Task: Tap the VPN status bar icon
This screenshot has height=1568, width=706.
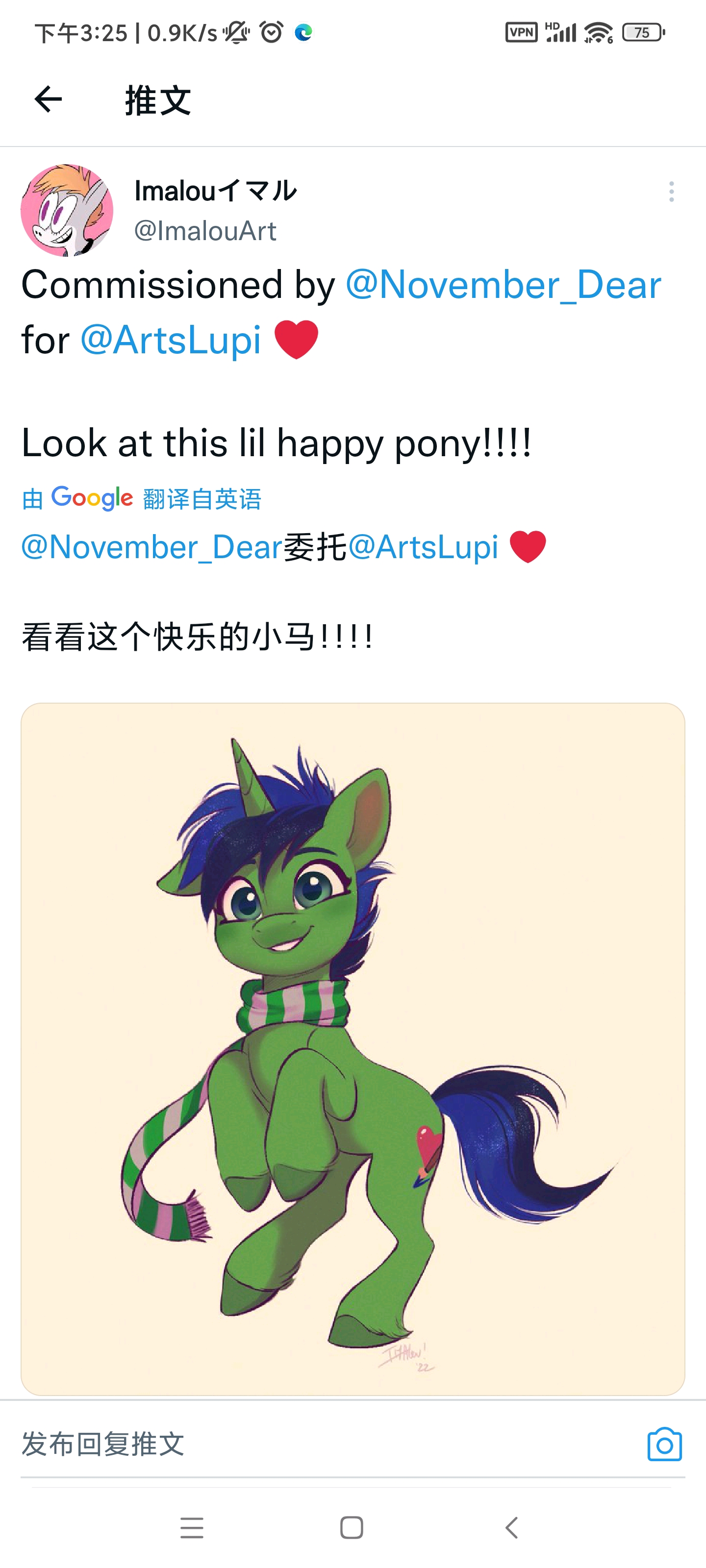Action: click(522, 32)
